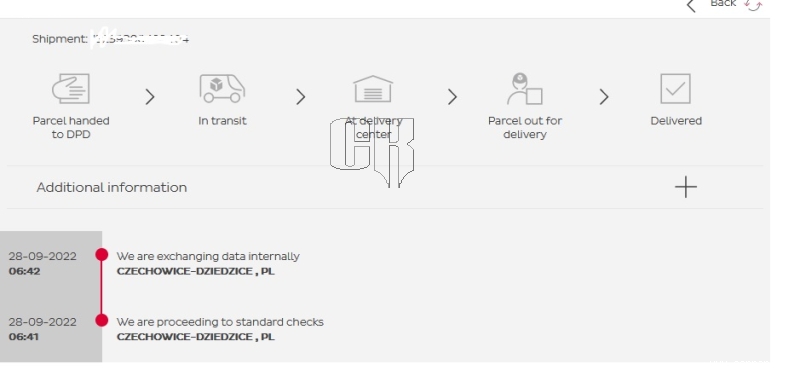800x376 pixels.
Task: Click chevron before the Delivered step
Action: tap(604, 97)
